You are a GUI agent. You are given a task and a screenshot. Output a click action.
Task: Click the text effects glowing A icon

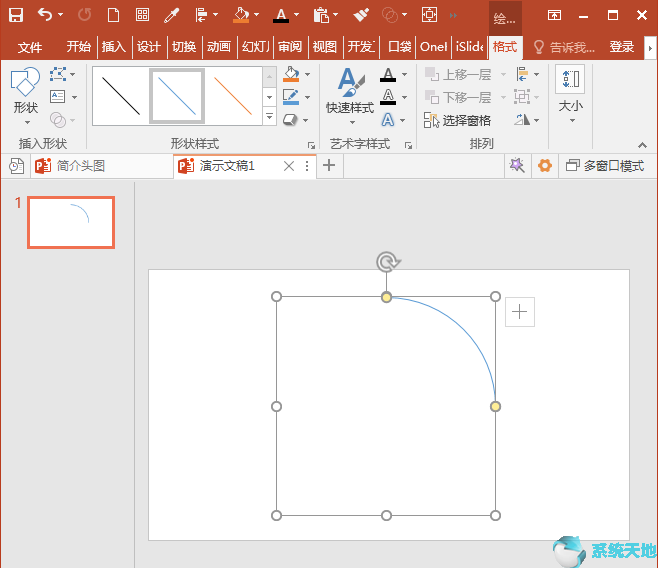388,120
